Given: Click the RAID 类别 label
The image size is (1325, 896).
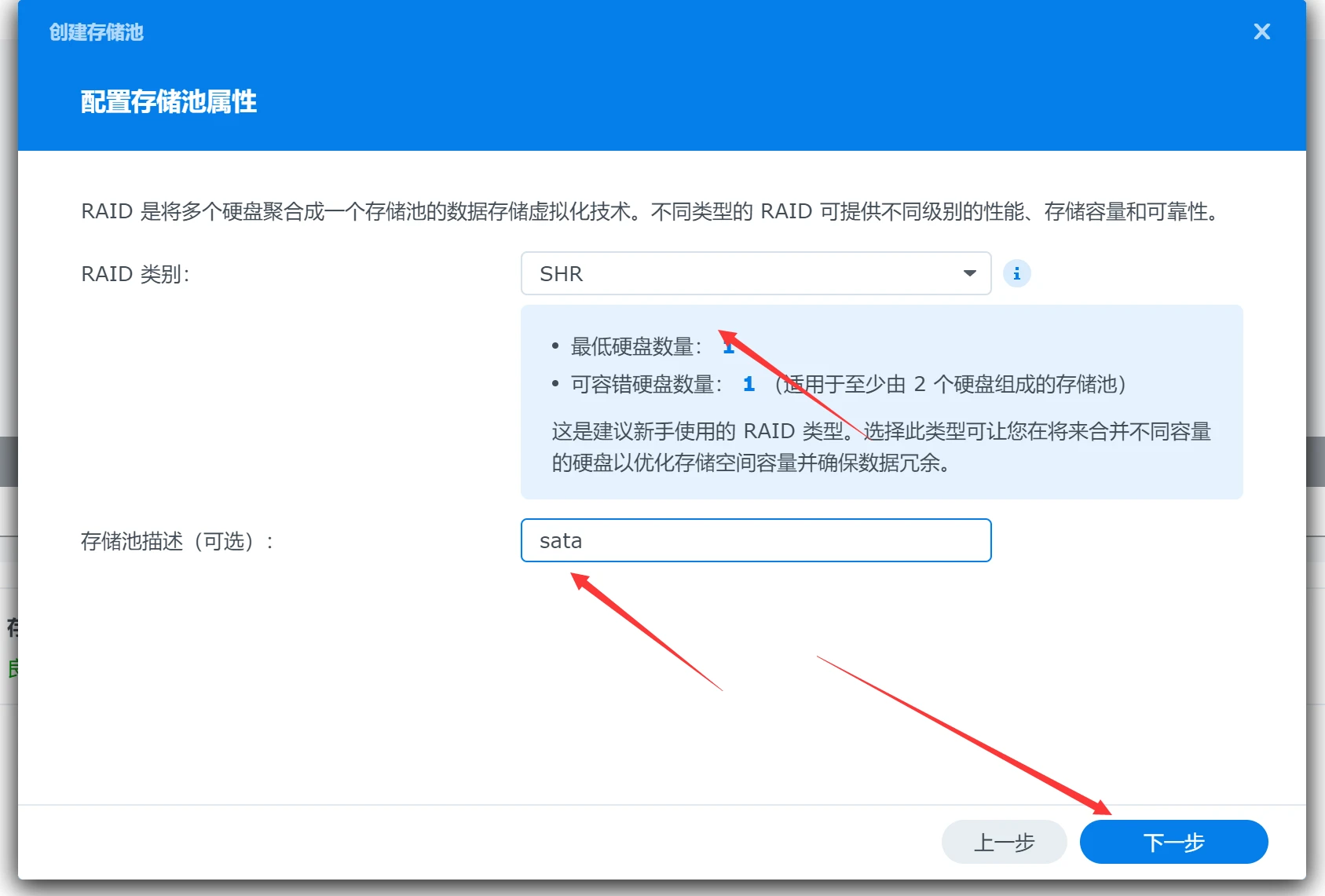Looking at the screenshot, I should tap(135, 274).
